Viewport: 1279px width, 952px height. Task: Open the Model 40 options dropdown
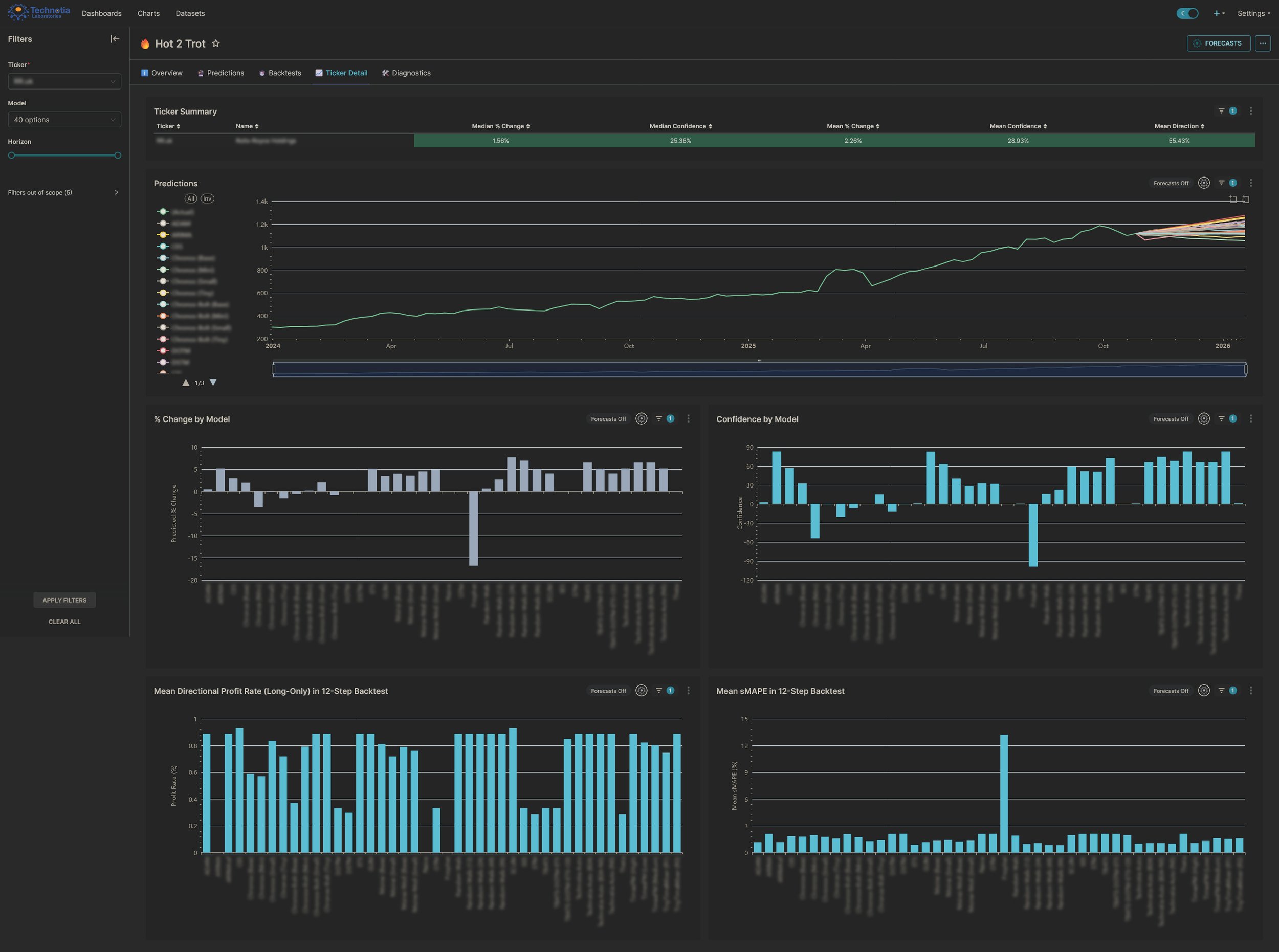coord(64,119)
